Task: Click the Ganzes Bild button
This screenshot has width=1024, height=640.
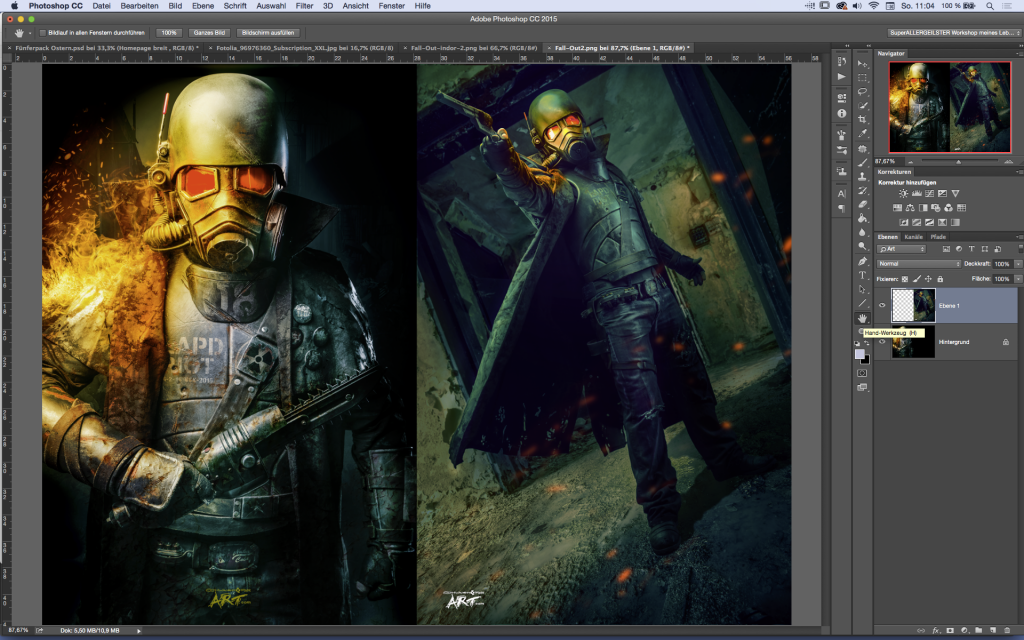Action: tap(209, 33)
